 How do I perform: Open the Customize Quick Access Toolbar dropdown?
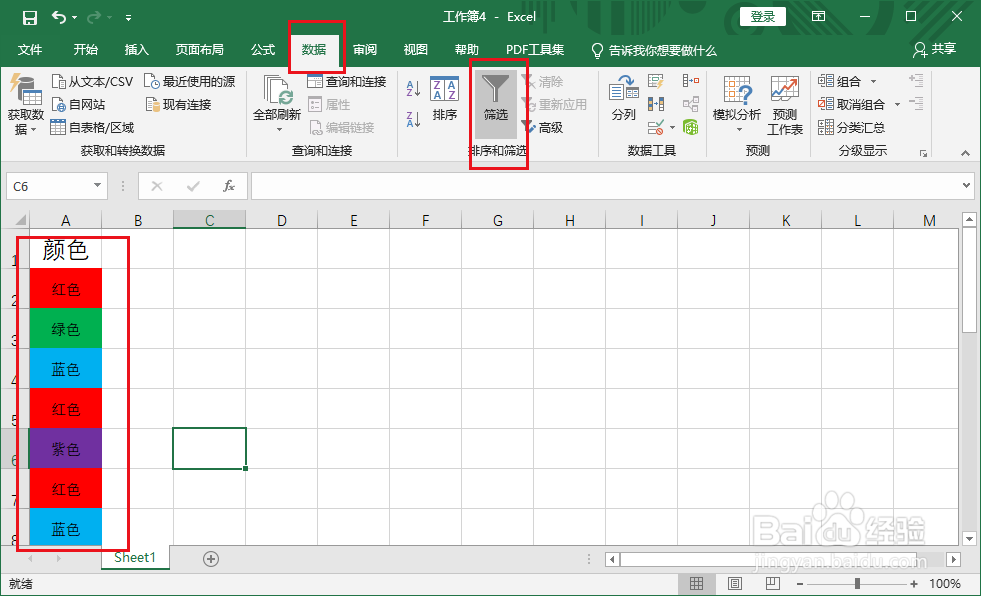(x=128, y=18)
